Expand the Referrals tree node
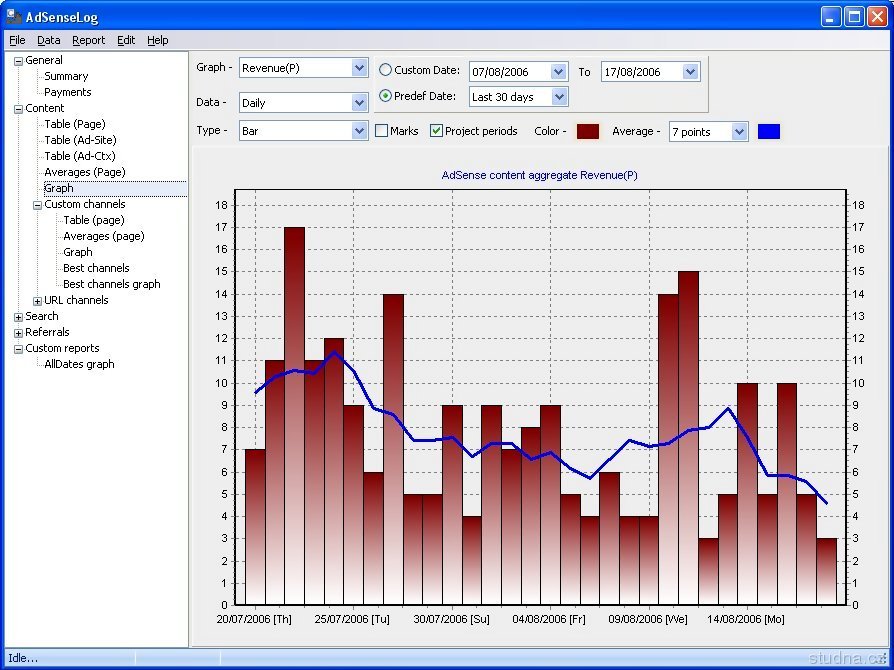The height and width of the screenshot is (670, 894). pyautogui.click(x=18, y=333)
